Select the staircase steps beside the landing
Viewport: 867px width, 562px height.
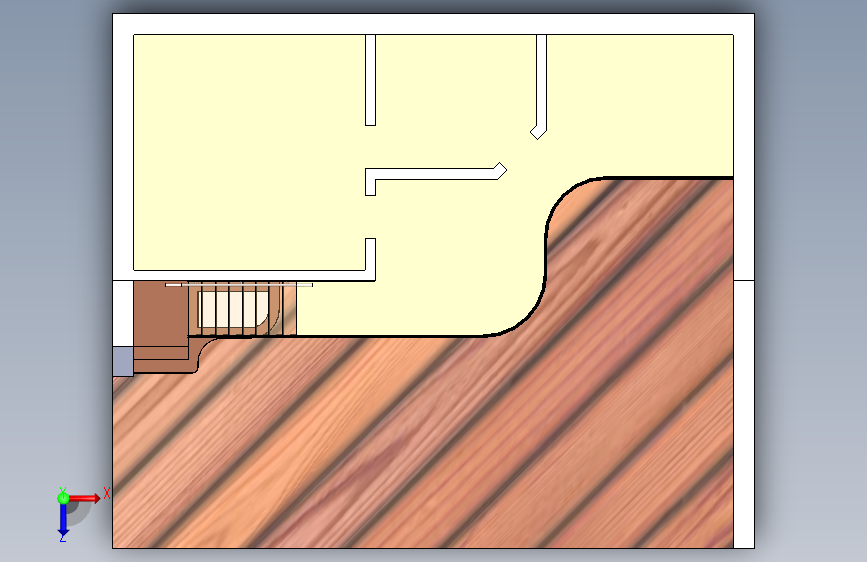[242, 309]
